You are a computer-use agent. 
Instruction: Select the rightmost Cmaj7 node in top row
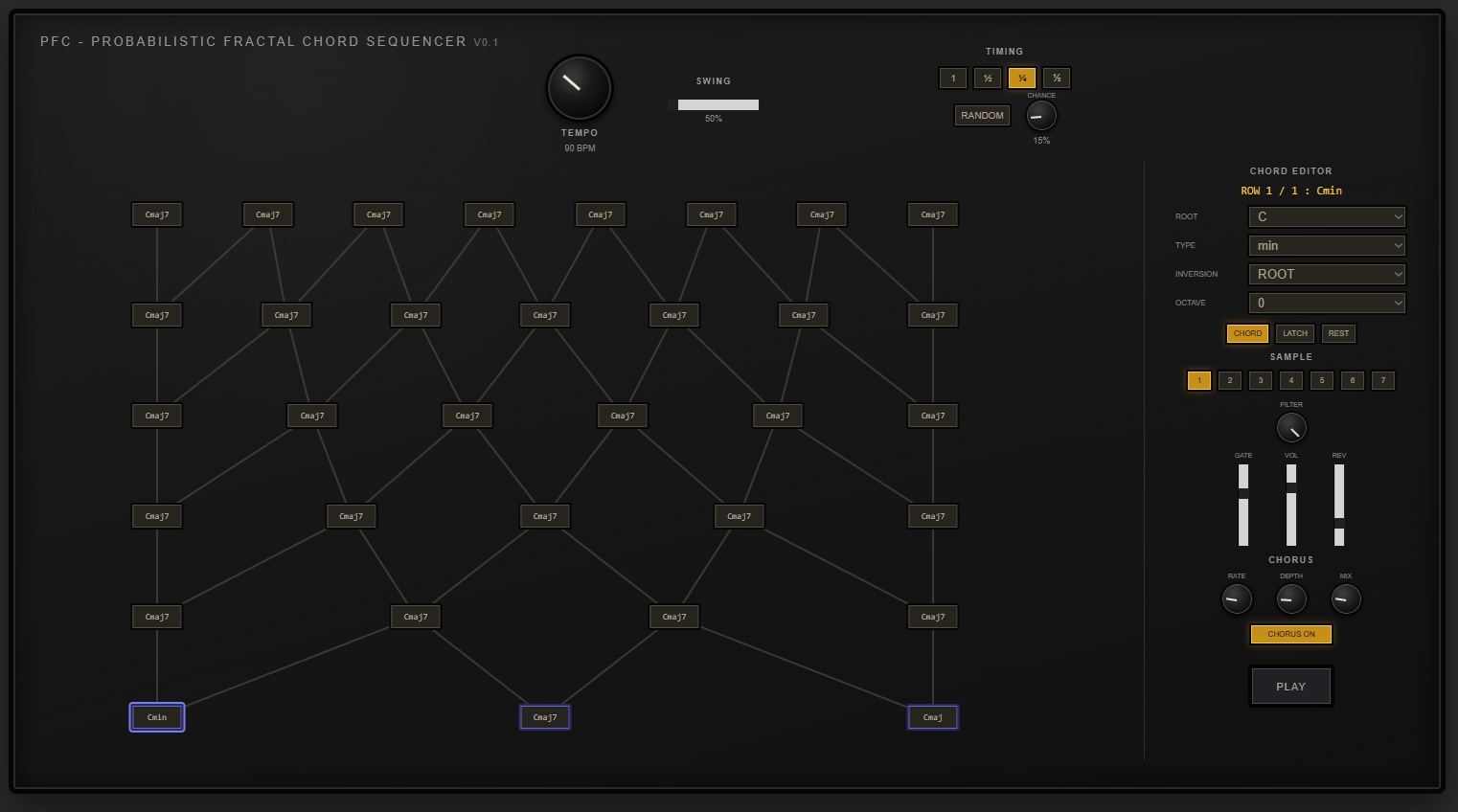933,214
